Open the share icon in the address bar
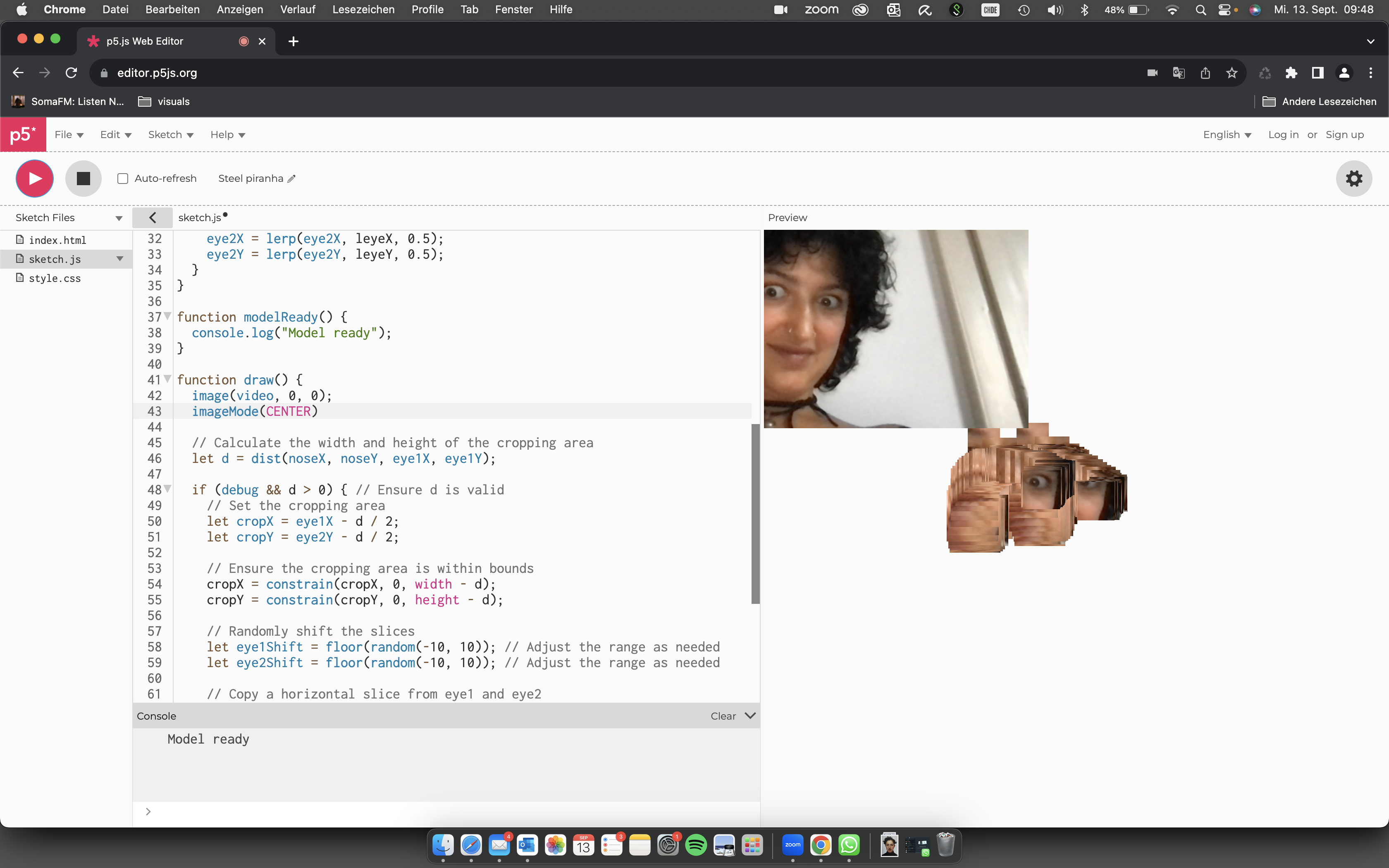 (x=1205, y=72)
